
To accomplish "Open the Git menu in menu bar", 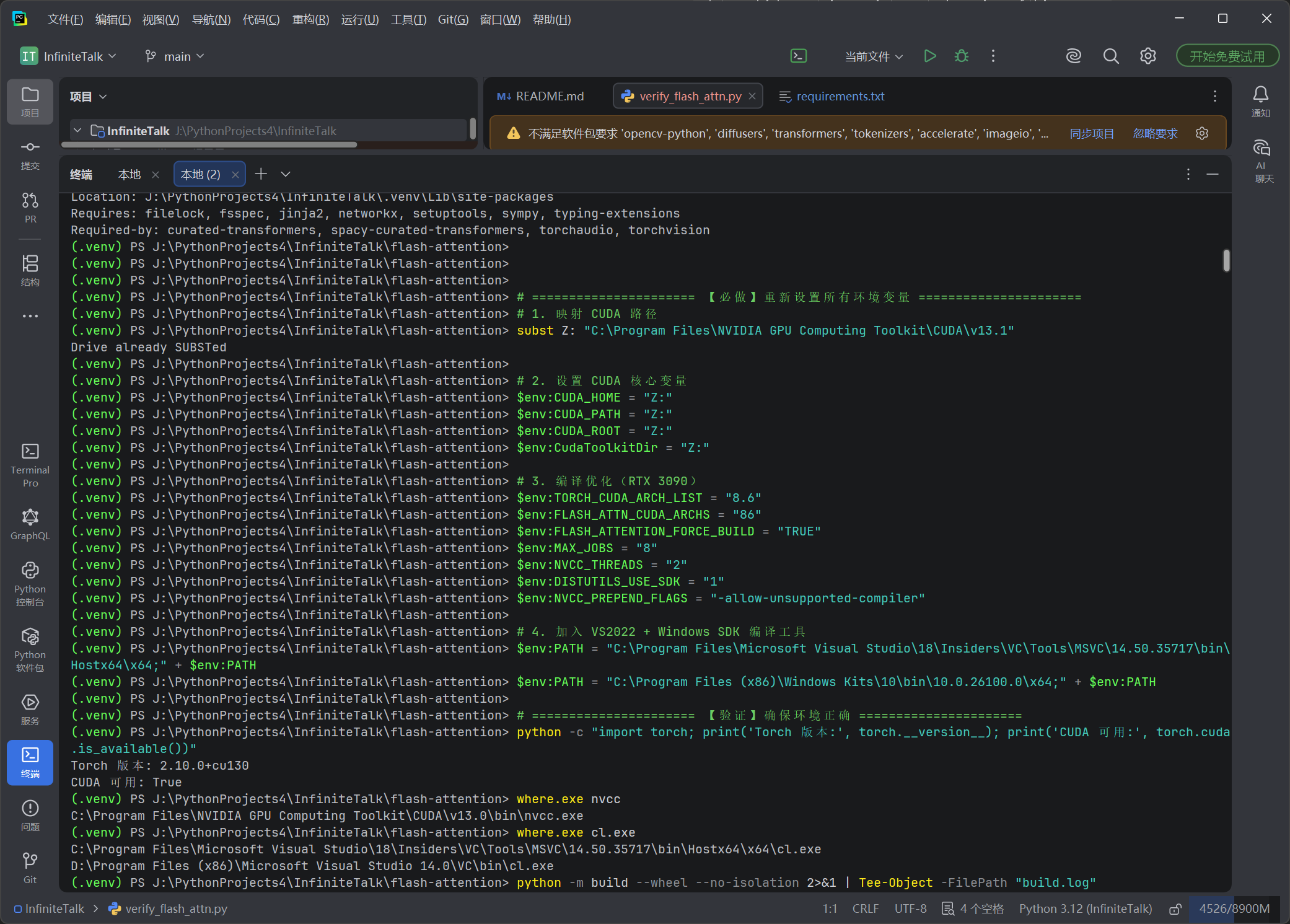I will coord(453,19).
